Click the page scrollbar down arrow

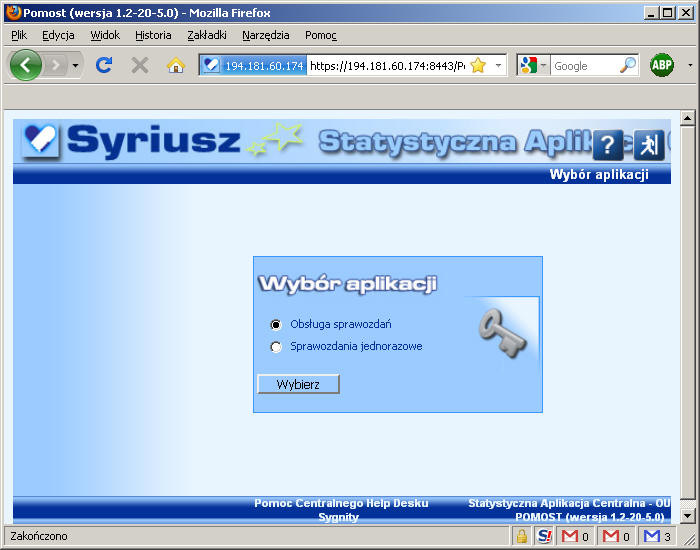click(x=688, y=516)
